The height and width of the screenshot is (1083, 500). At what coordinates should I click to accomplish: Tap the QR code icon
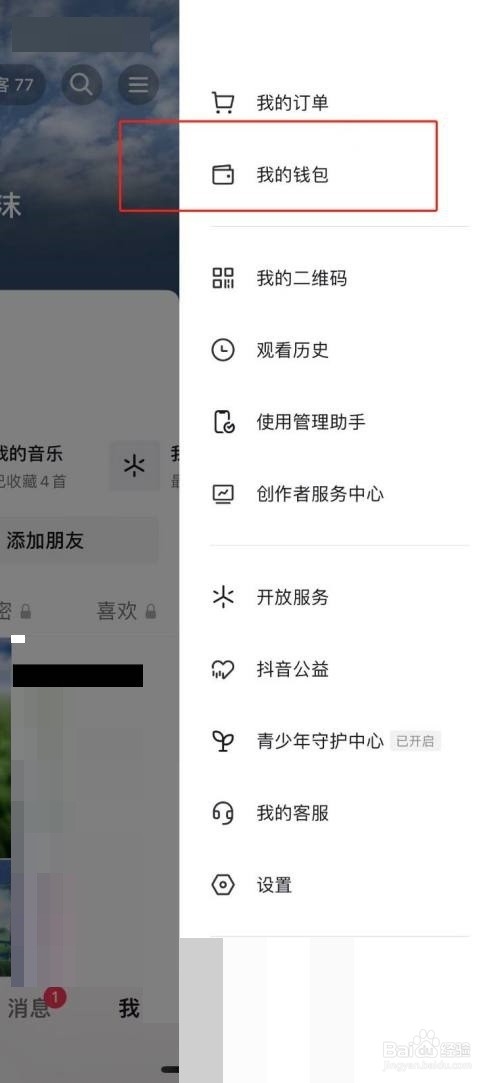point(222,278)
